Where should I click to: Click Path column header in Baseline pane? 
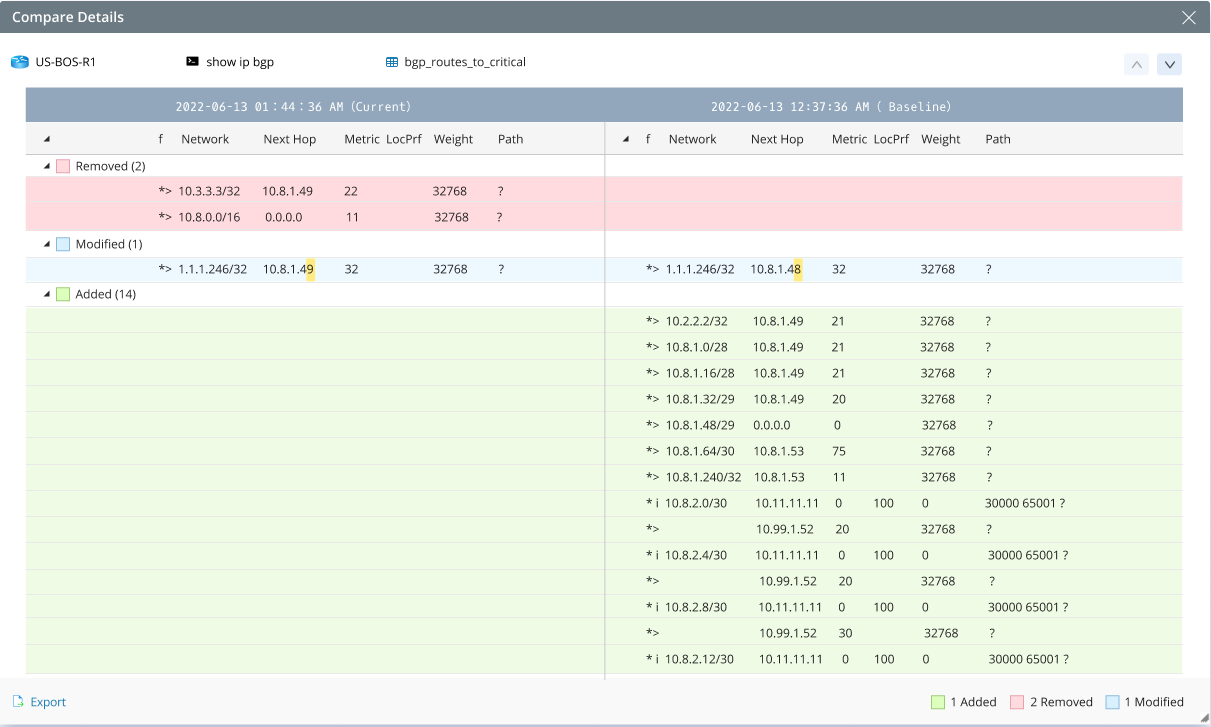tap(998, 139)
